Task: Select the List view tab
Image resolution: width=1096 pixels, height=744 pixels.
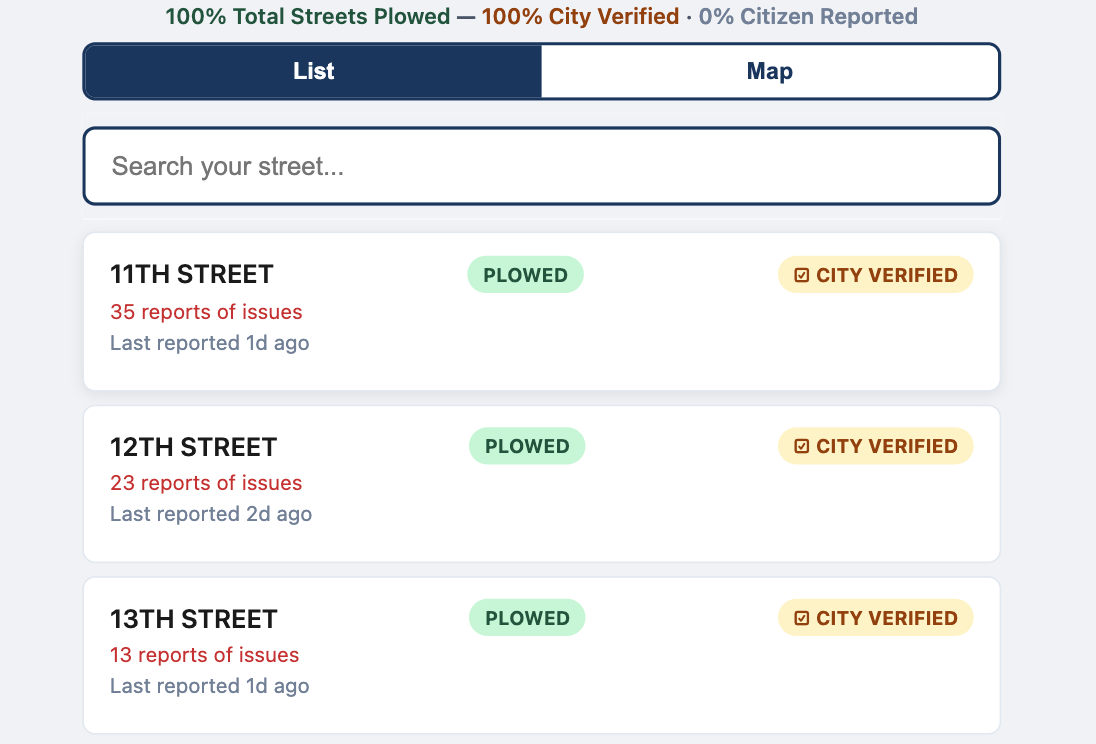Action: tap(313, 71)
